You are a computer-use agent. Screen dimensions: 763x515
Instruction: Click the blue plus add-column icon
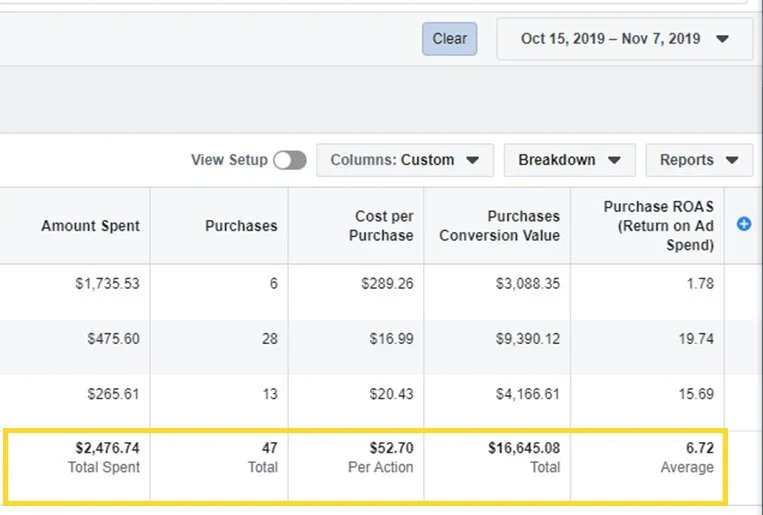743,225
